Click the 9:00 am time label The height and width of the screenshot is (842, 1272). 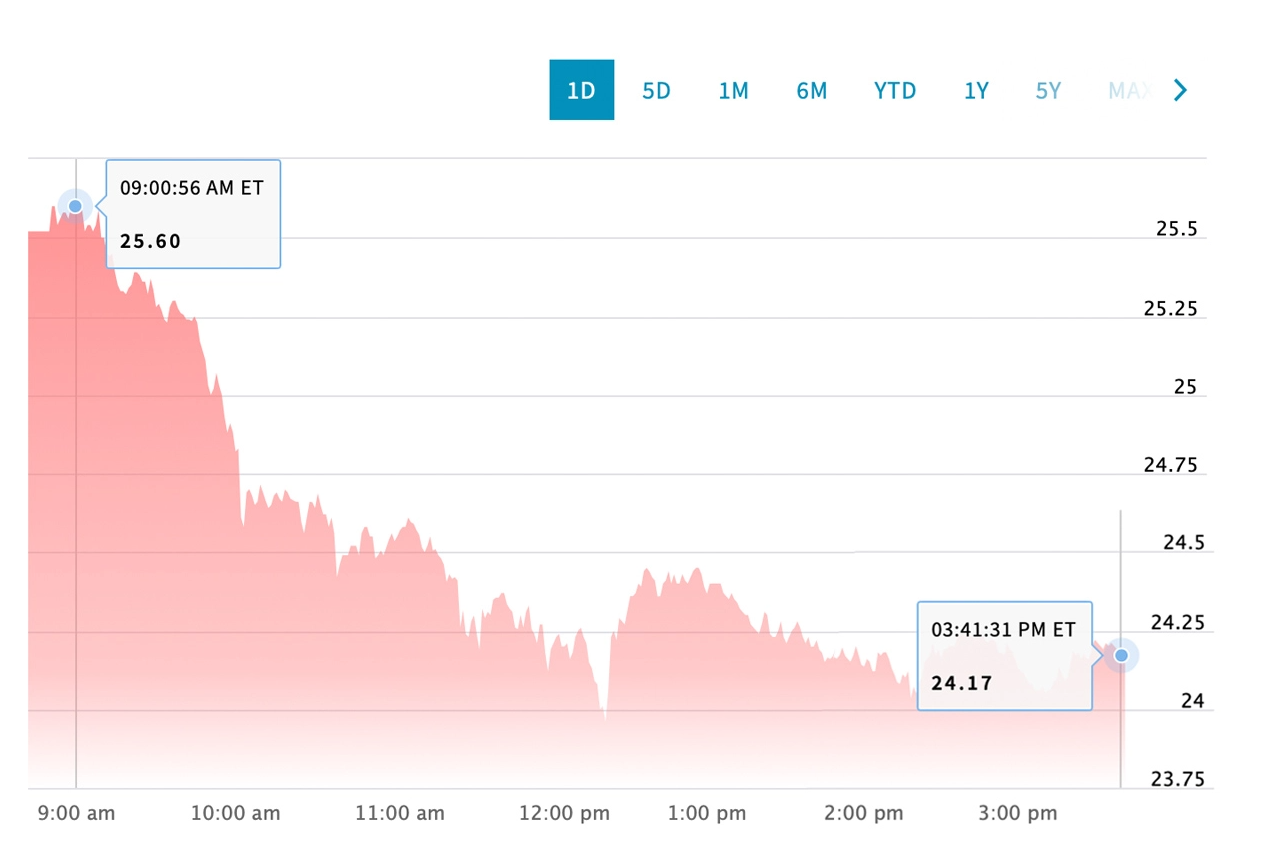click(x=75, y=813)
